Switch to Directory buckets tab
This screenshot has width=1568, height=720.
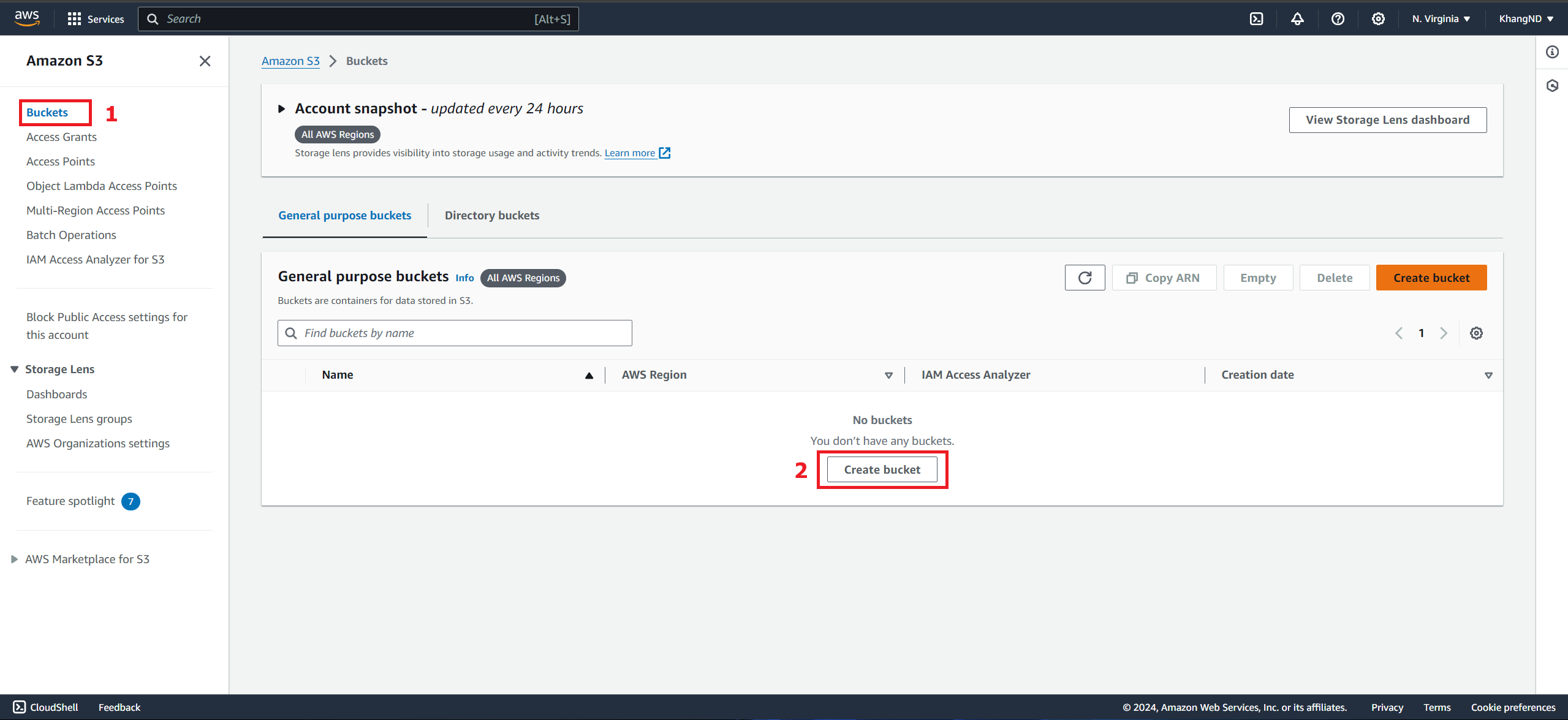coord(492,215)
